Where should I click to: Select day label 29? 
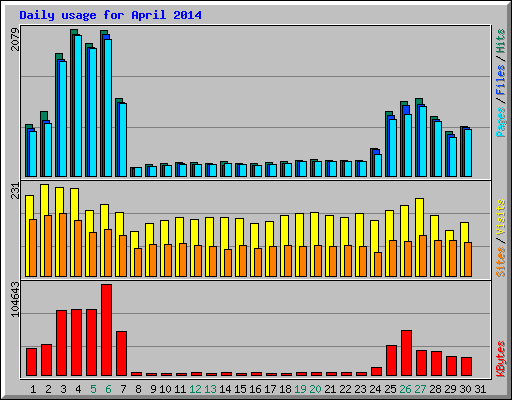pyautogui.click(x=450, y=389)
